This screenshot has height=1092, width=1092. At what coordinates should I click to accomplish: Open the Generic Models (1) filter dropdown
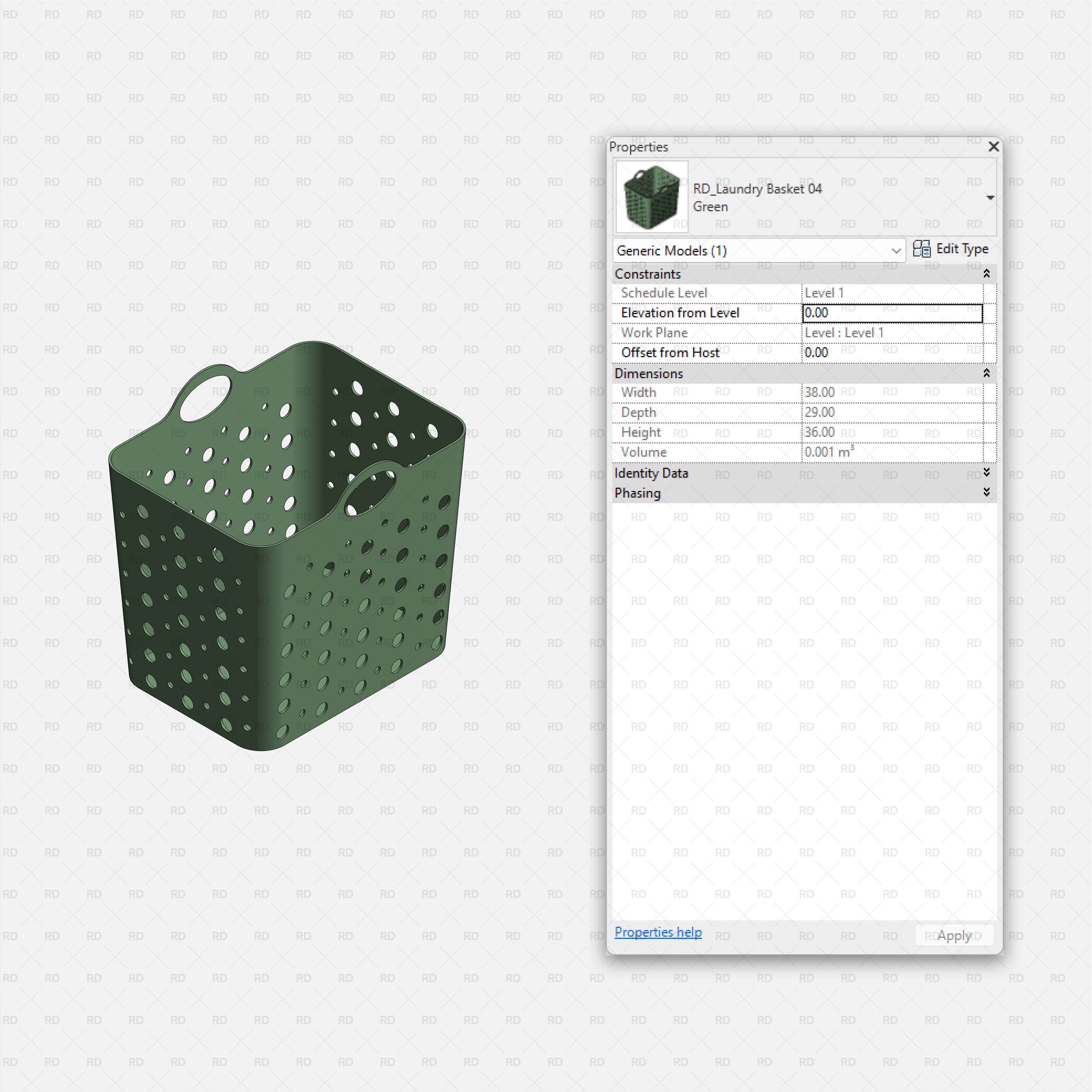point(896,250)
